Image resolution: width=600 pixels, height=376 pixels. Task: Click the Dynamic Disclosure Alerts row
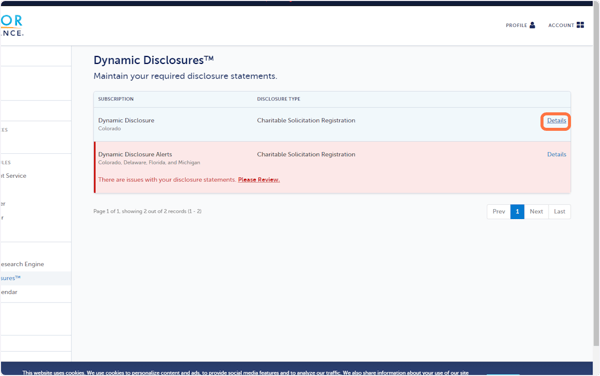332,168
